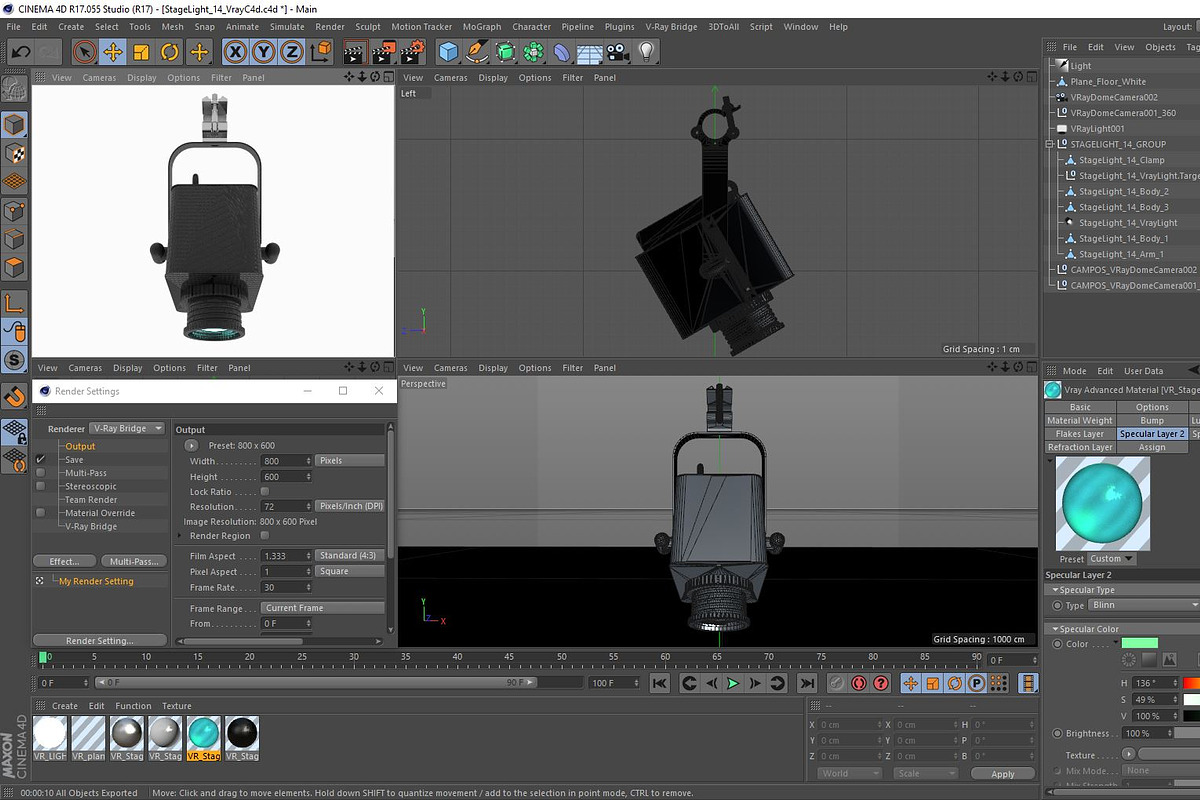The image size is (1200, 800).
Task: Click the Effect... button
Action: (x=65, y=561)
